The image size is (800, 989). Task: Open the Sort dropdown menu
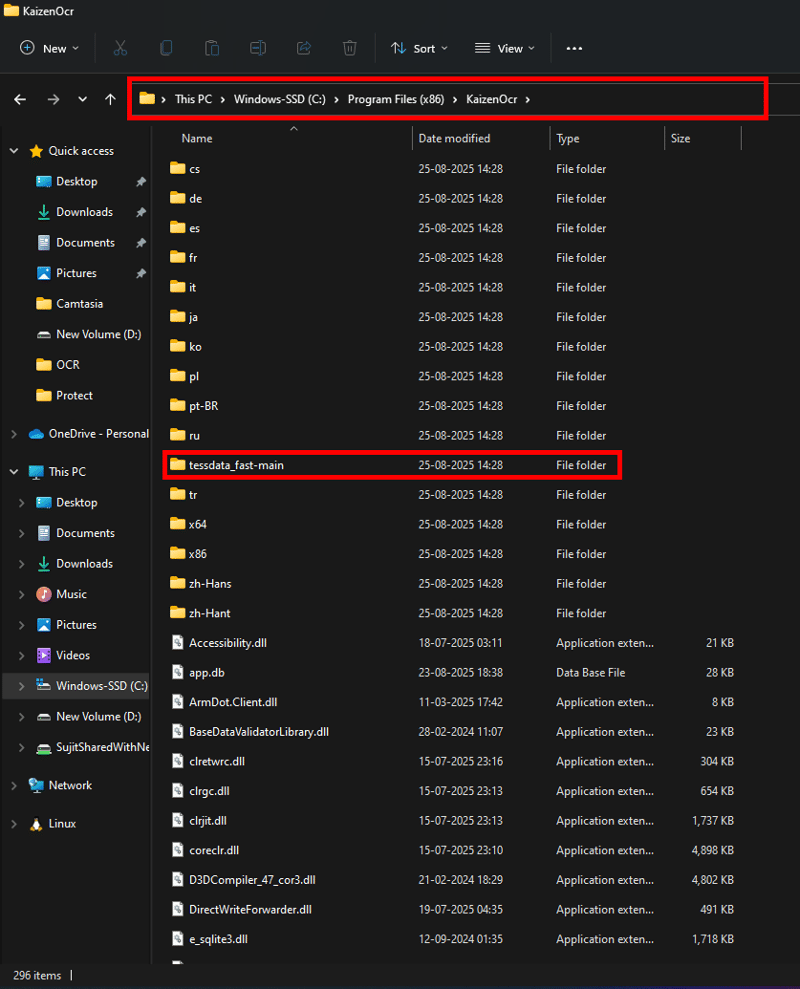pos(418,48)
